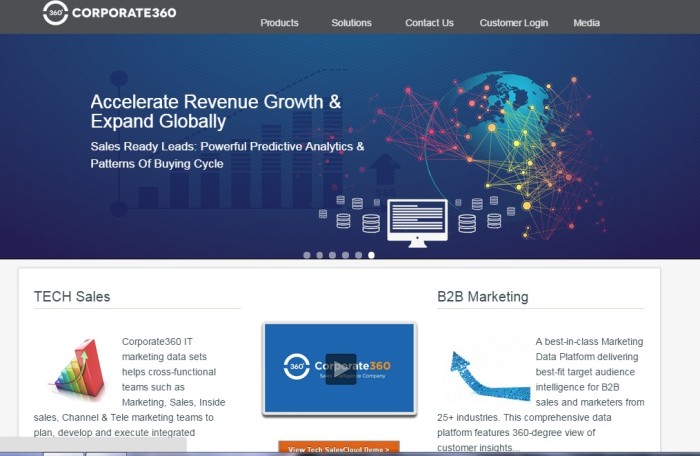
Task: Click the Corporate360 logo in header
Action: click(x=109, y=13)
